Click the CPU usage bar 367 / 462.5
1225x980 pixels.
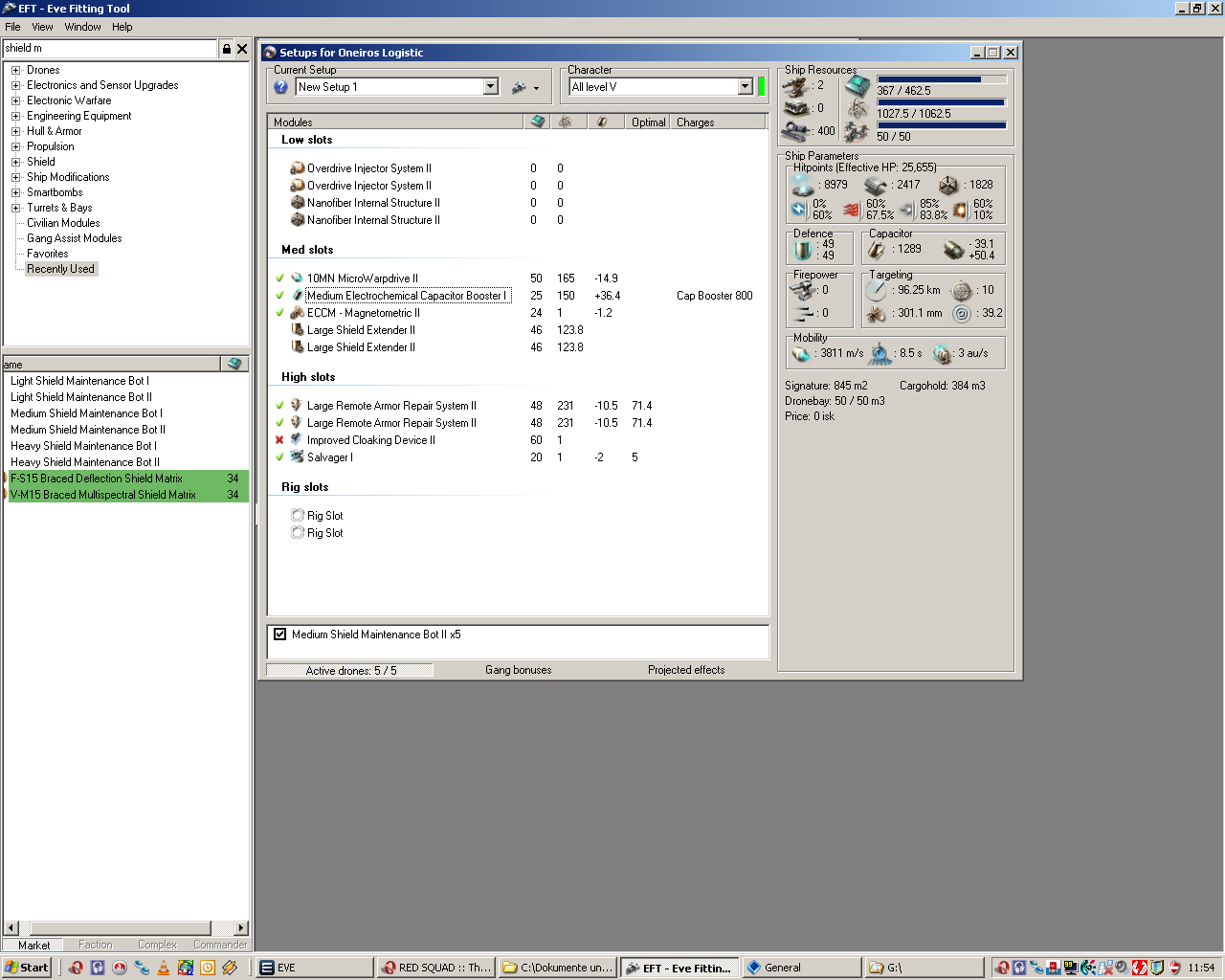pyautogui.click(x=942, y=79)
